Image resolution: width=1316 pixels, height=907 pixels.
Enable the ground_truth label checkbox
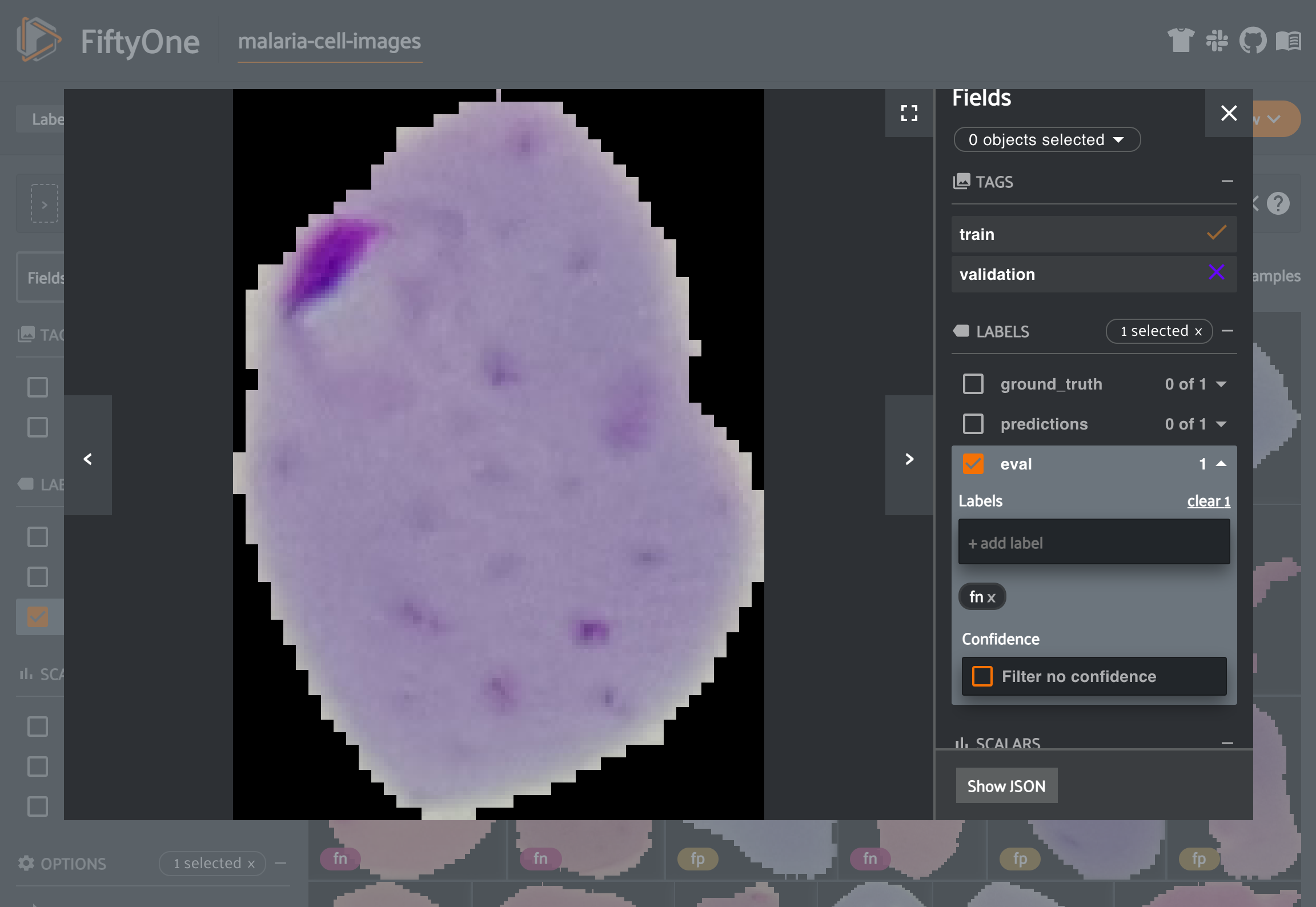[973, 384]
